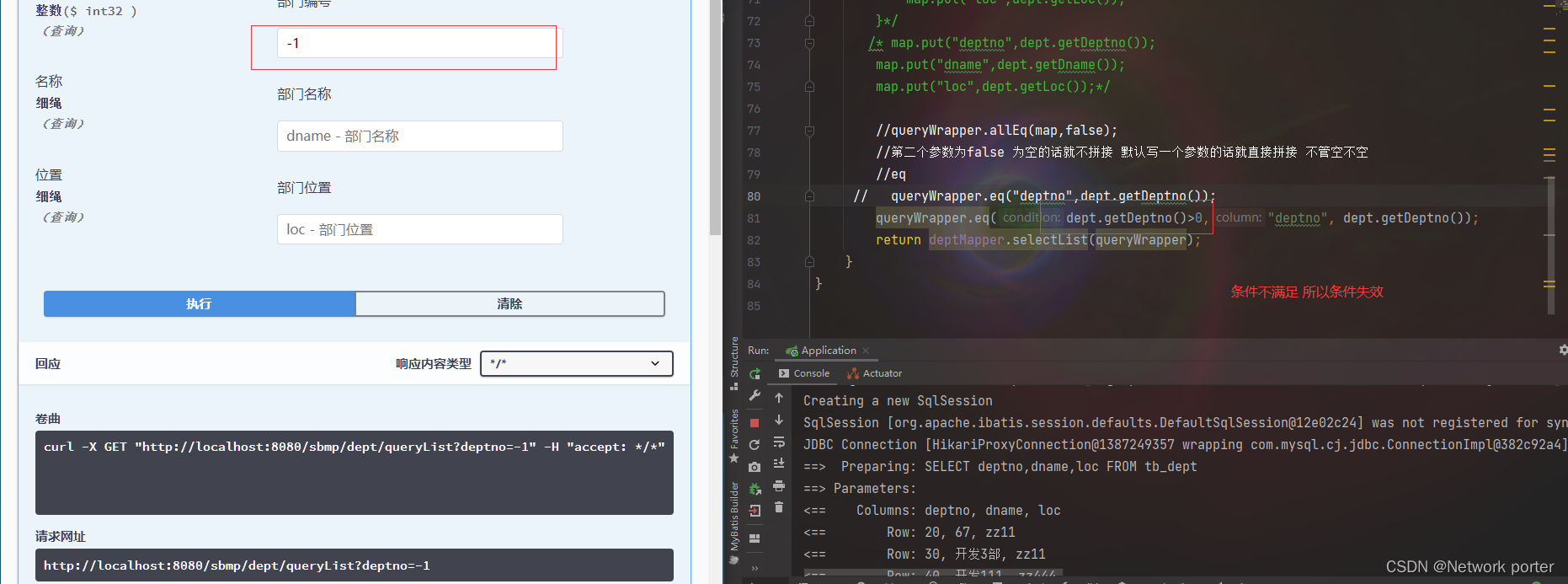Click the request URL text under 请求网址

coord(237,565)
